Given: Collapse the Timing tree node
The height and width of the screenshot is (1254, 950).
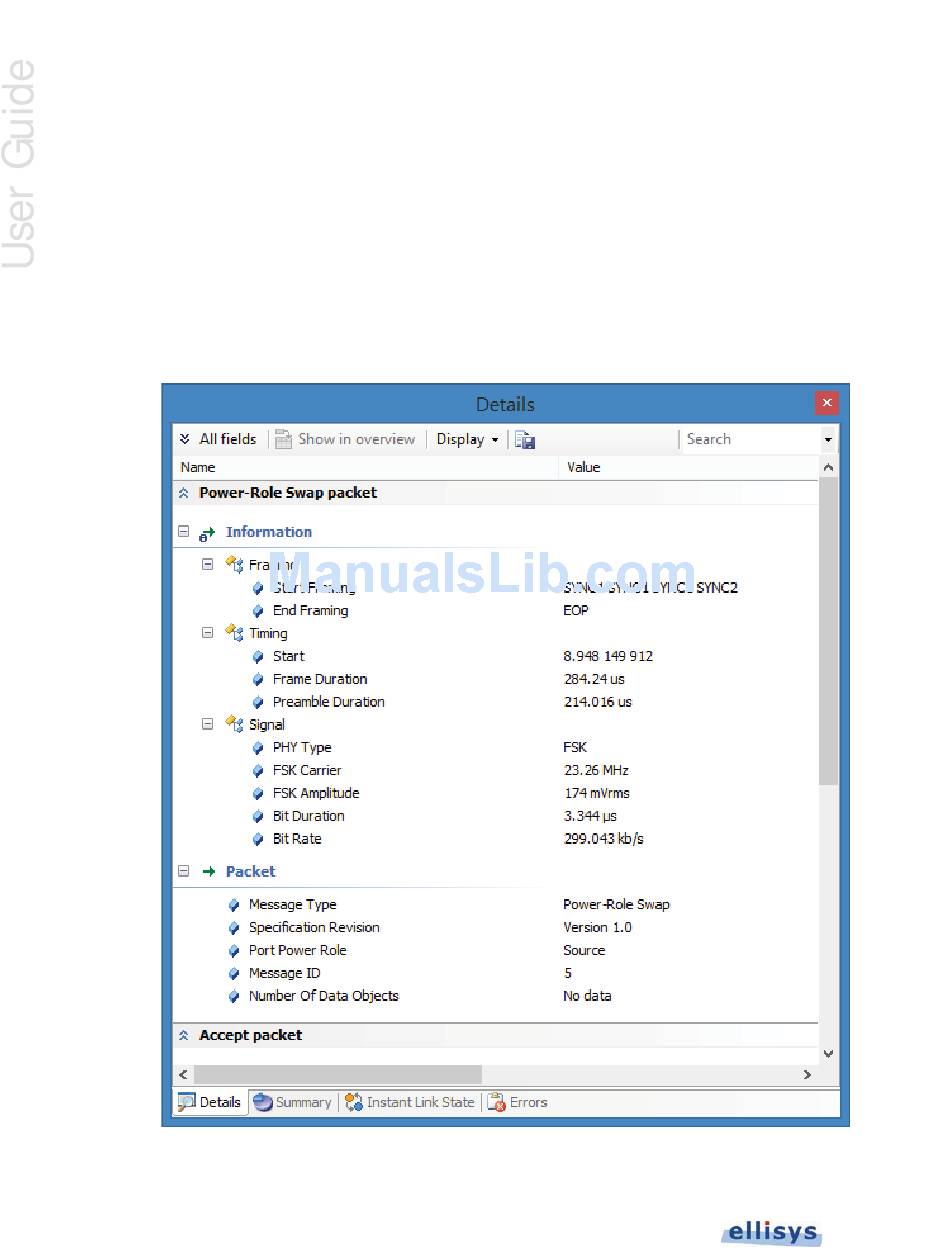Looking at the screenshot, I should click(x=208, y=633).
